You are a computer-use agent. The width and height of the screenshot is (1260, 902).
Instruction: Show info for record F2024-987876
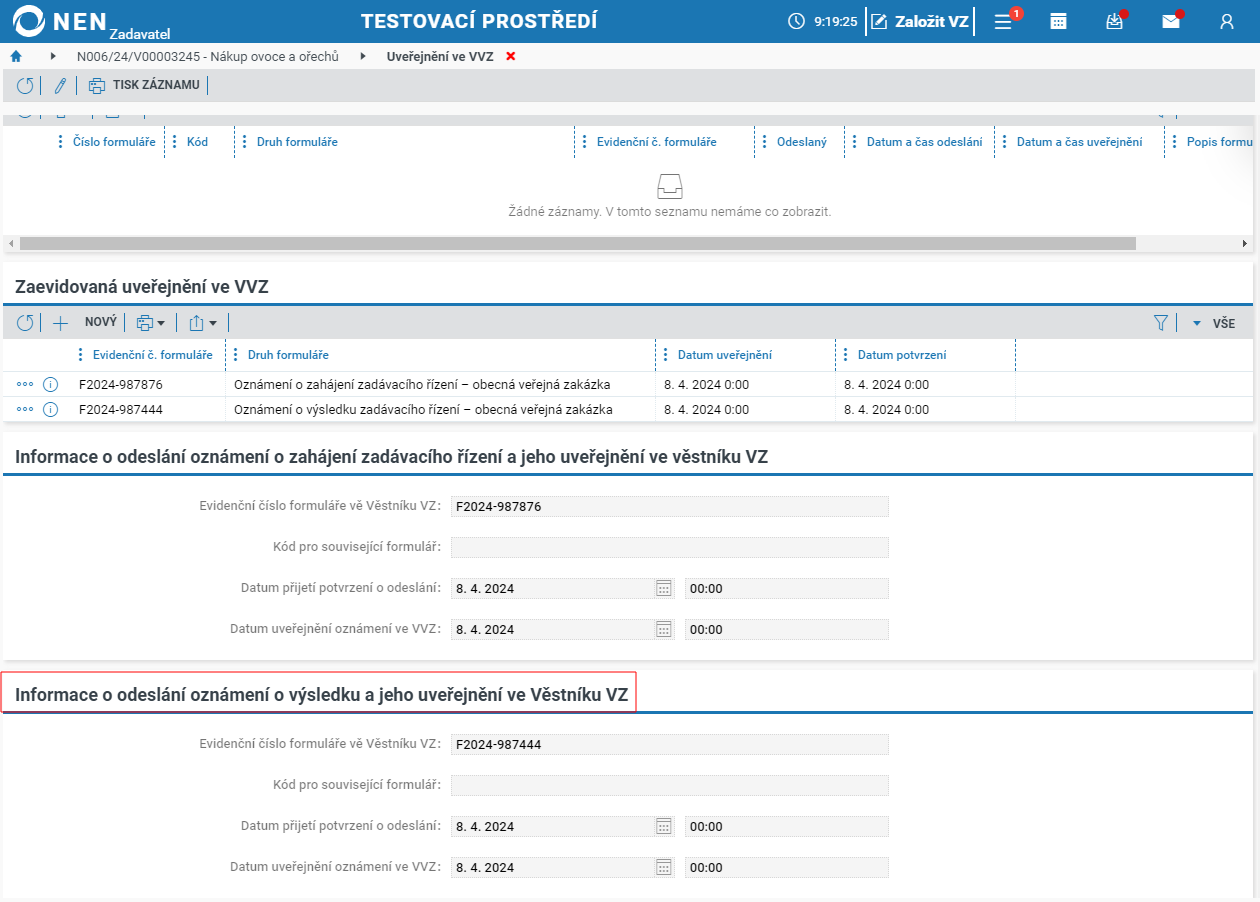(51, 384)
